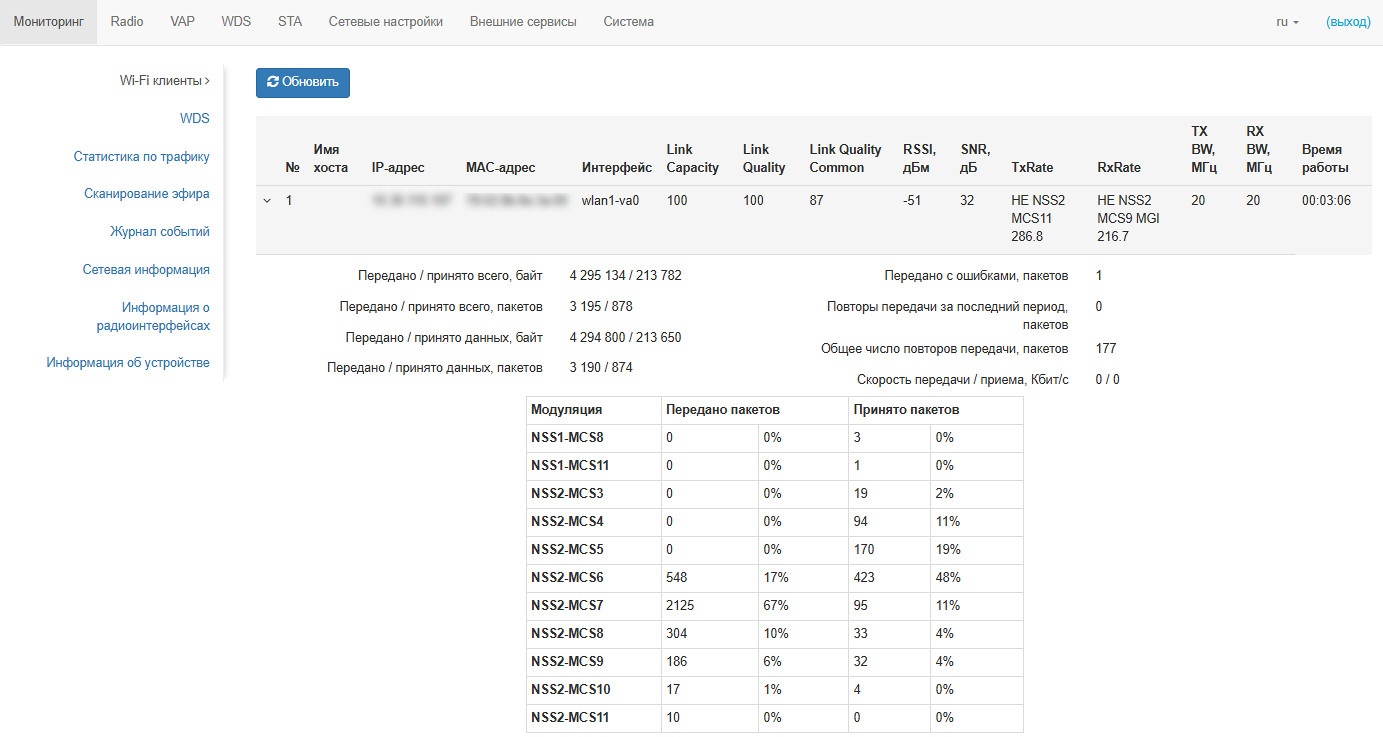Open the ru language dropdown
This screenshot has height=737, width=1383.
[x=1287, y=22]
